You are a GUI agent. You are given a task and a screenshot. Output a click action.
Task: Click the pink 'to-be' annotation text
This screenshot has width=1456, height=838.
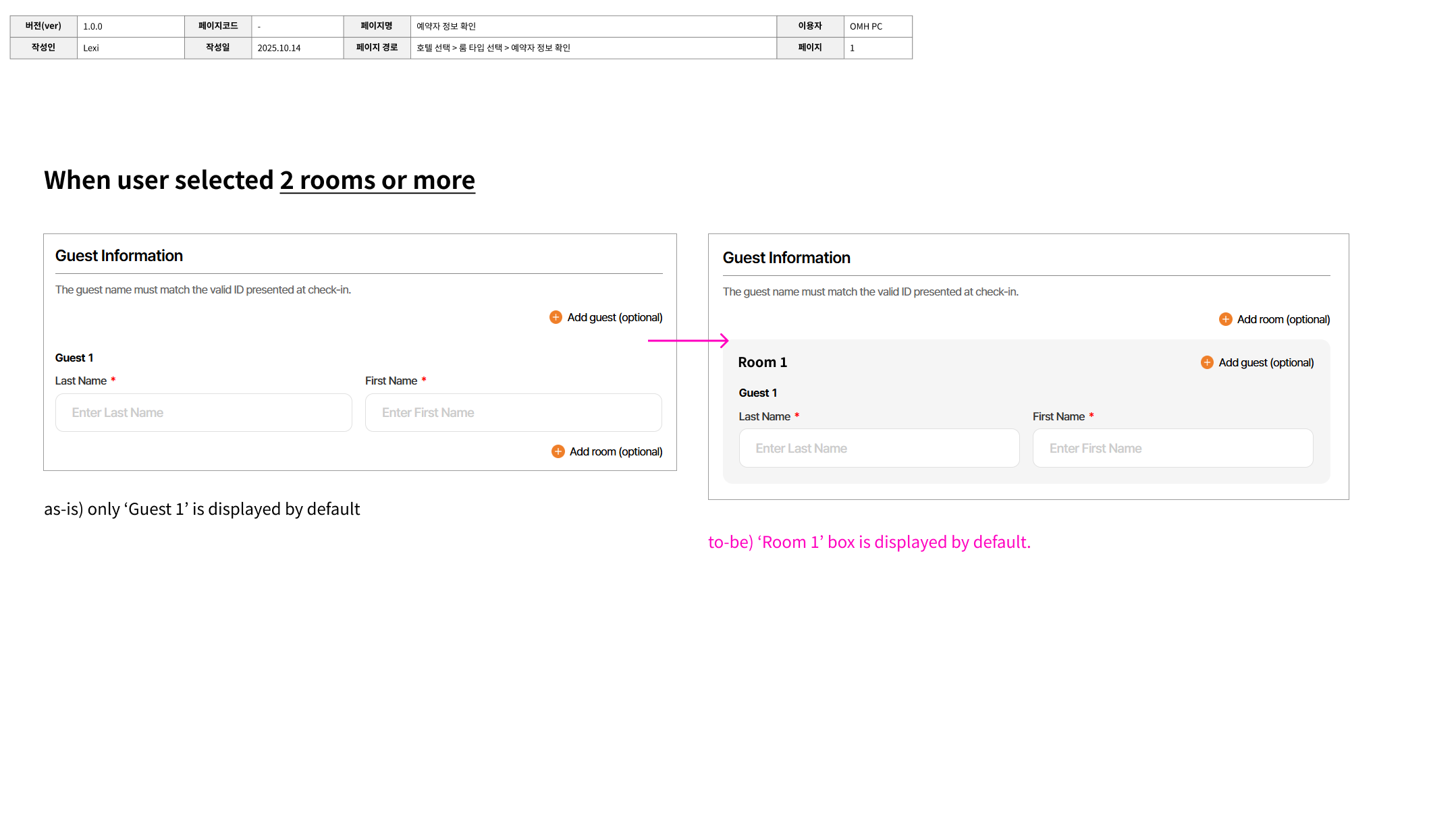point(869,542)
